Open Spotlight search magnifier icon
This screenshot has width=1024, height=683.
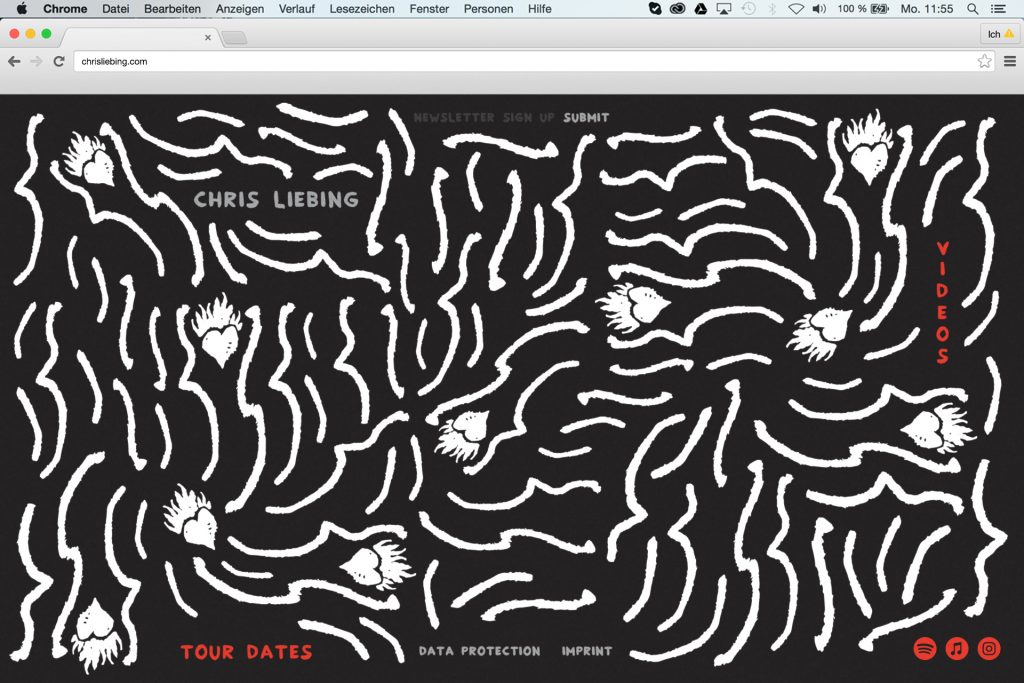[x=973, y=9]
